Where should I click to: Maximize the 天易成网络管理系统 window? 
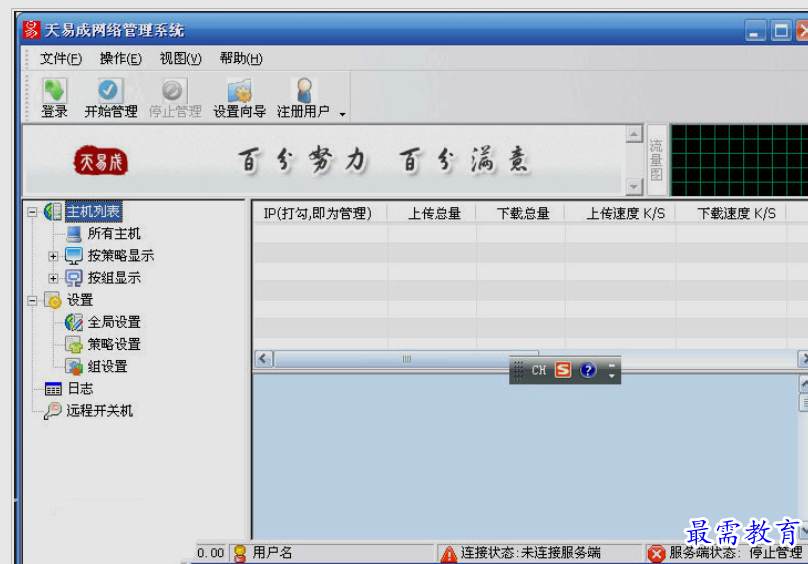coord(781,31)
